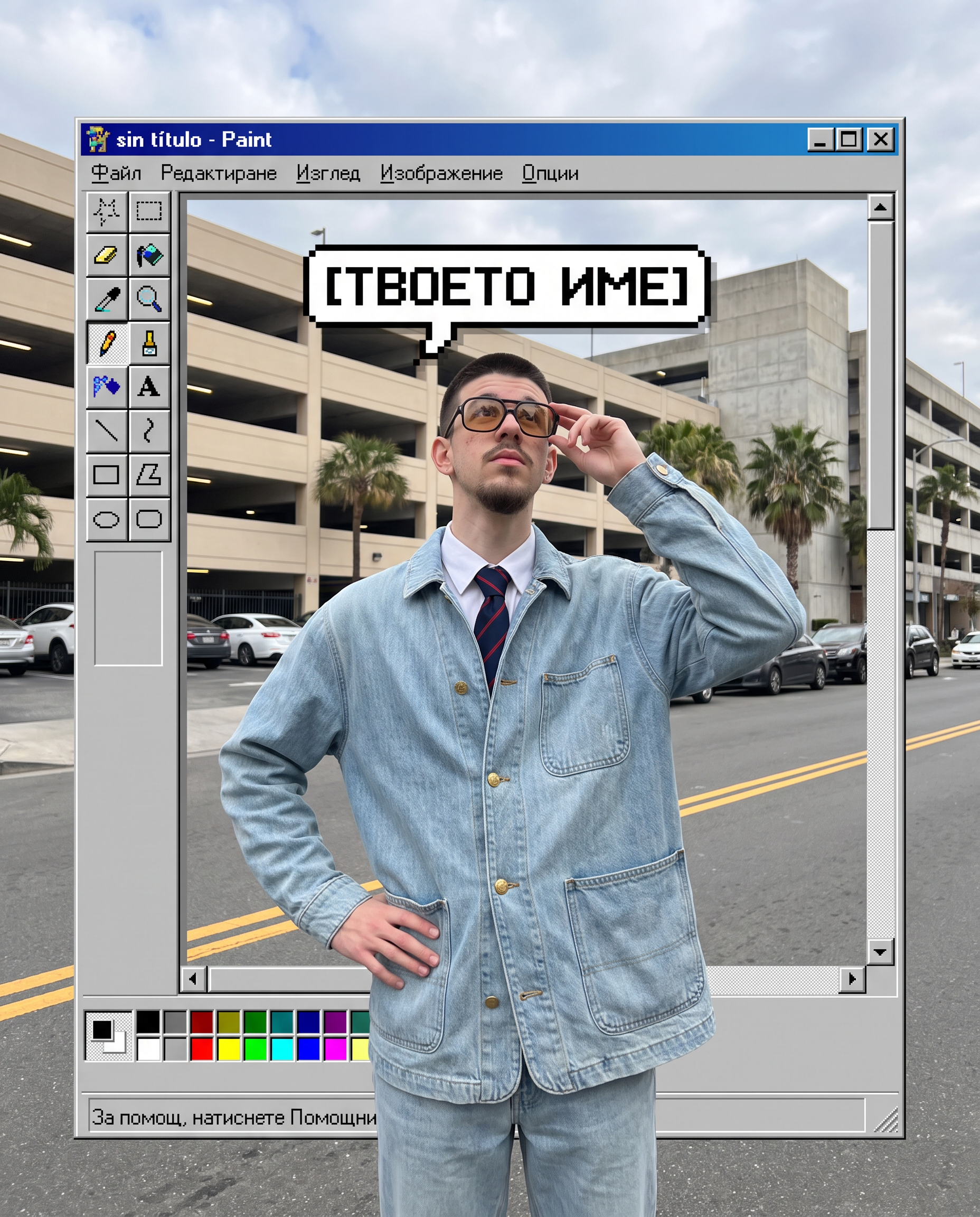Select the Brush tool
980x1217 pixels.
(149, 343)
